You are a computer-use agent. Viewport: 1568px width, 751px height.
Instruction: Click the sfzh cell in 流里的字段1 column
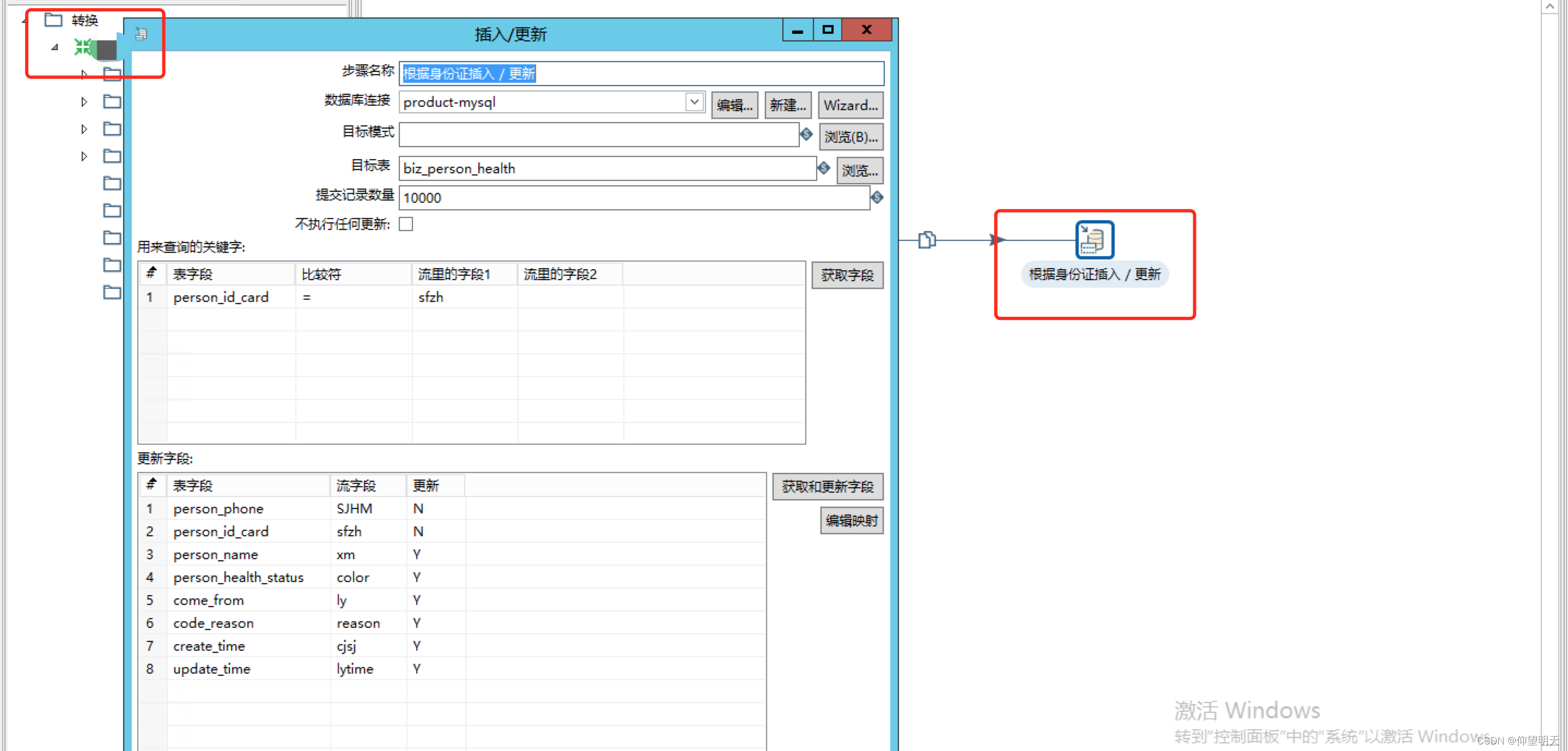465,297
